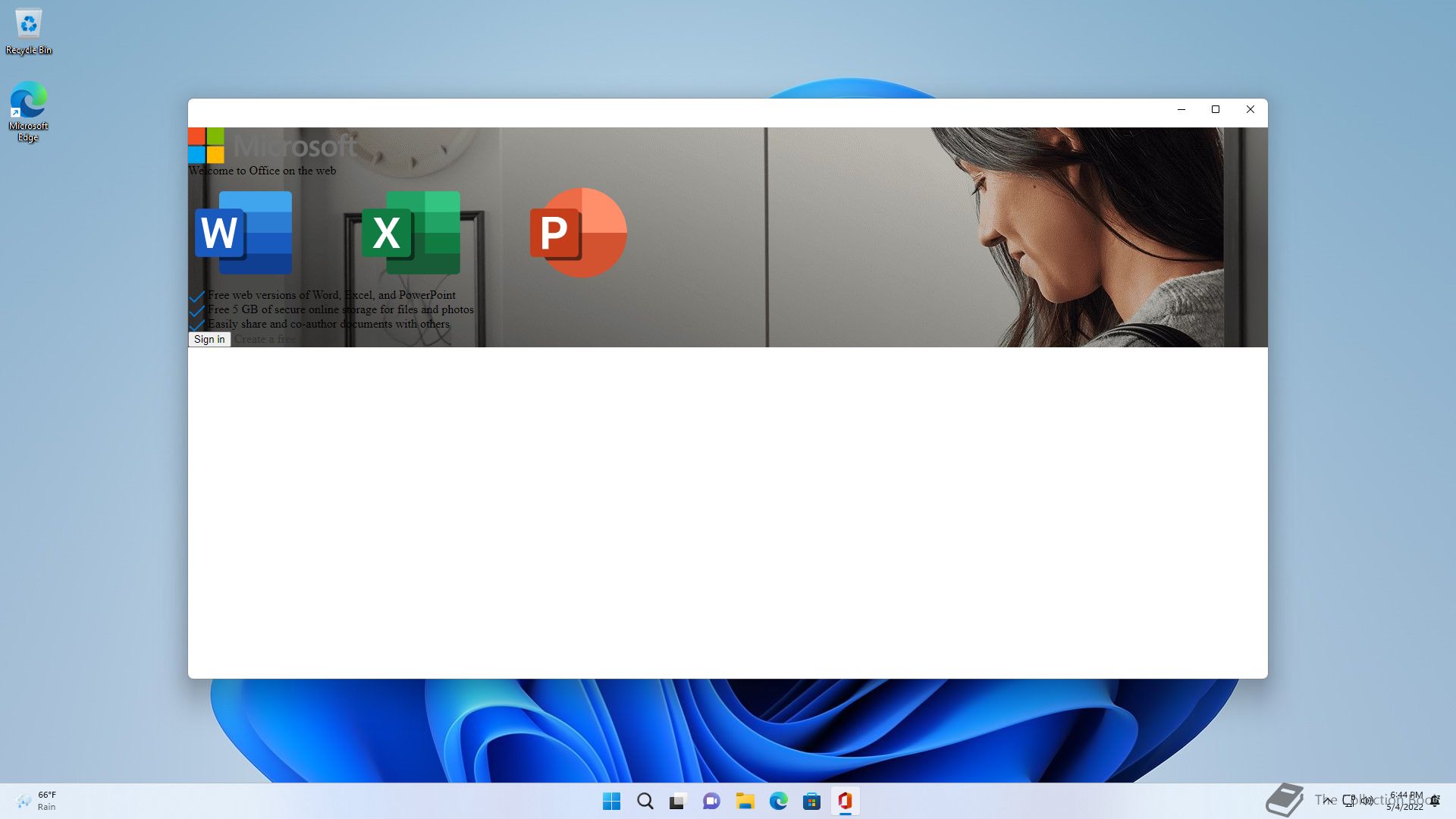Open Microsoft Store from taskbar

point(811,801)
